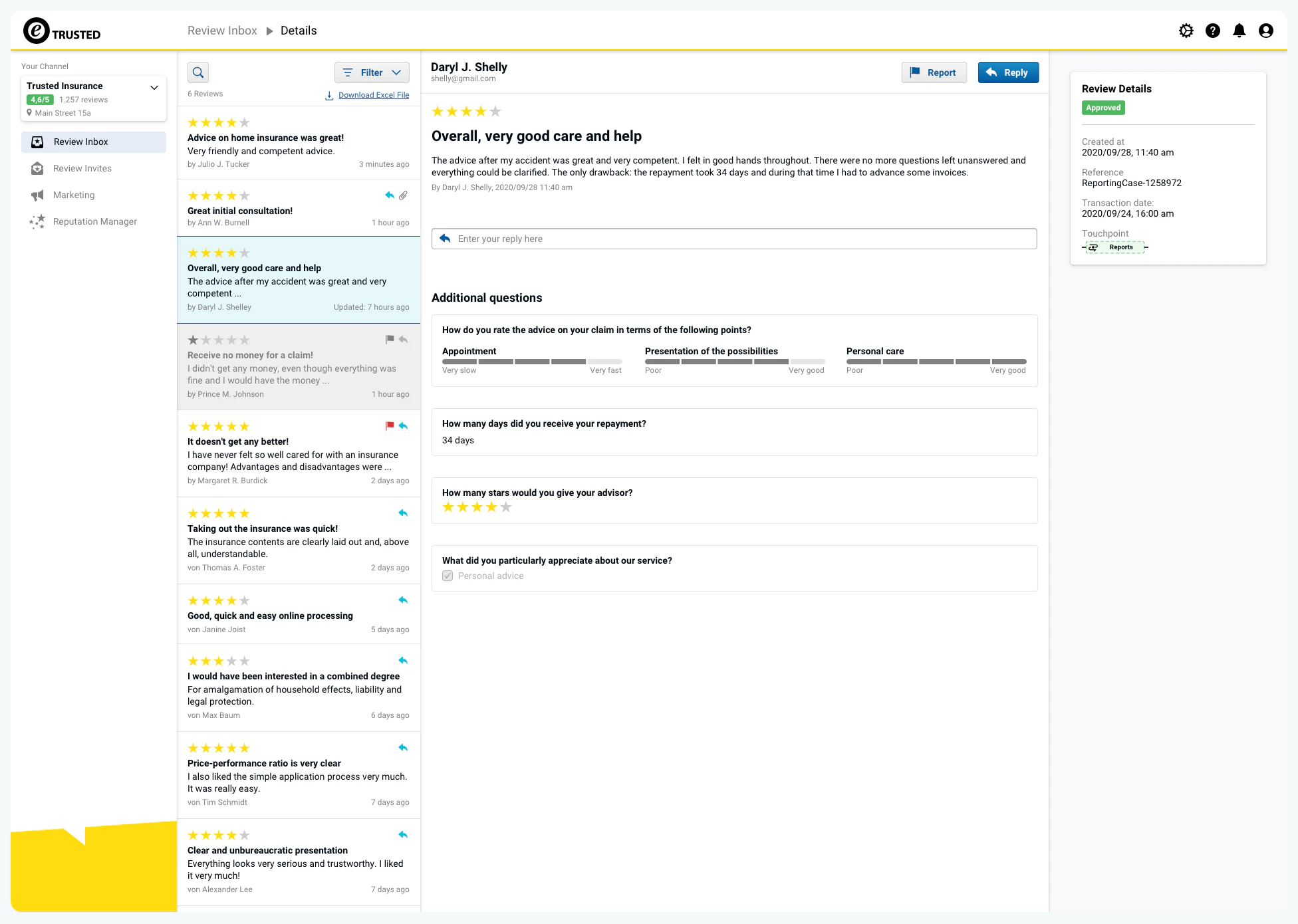This screenshot has height=924, width=1298.
Task: Adjust the Appointment rating slider
Action: point(532,362)
